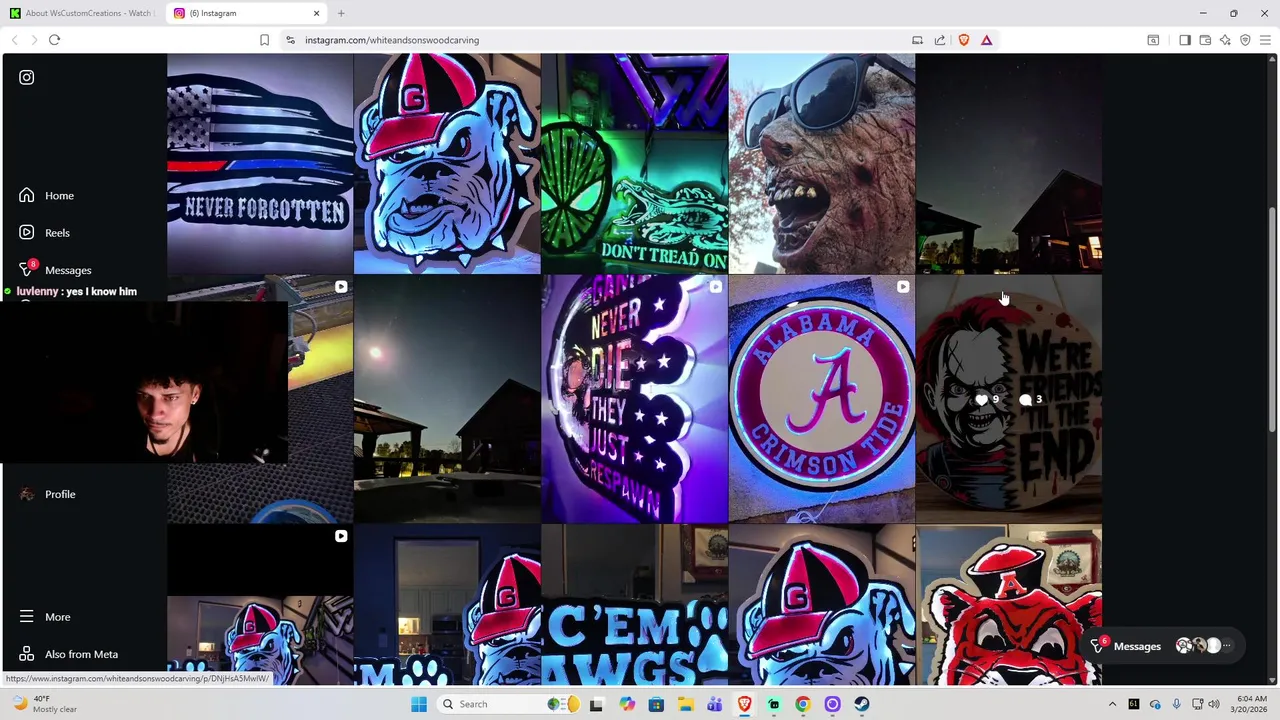
Task: Select the Instagram browser tab
Action: (244, 13)
